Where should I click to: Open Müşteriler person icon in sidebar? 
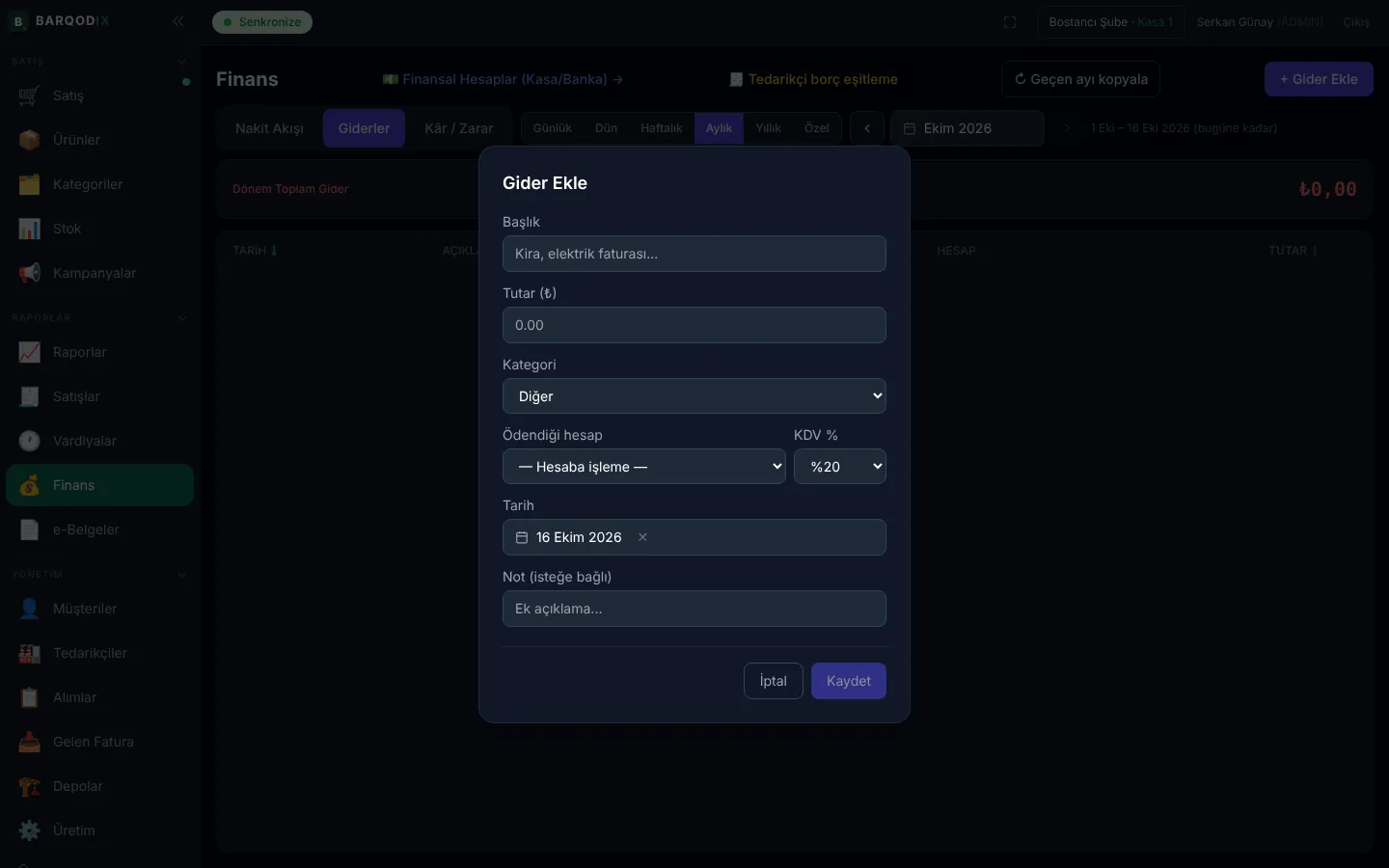click(30, 609)
